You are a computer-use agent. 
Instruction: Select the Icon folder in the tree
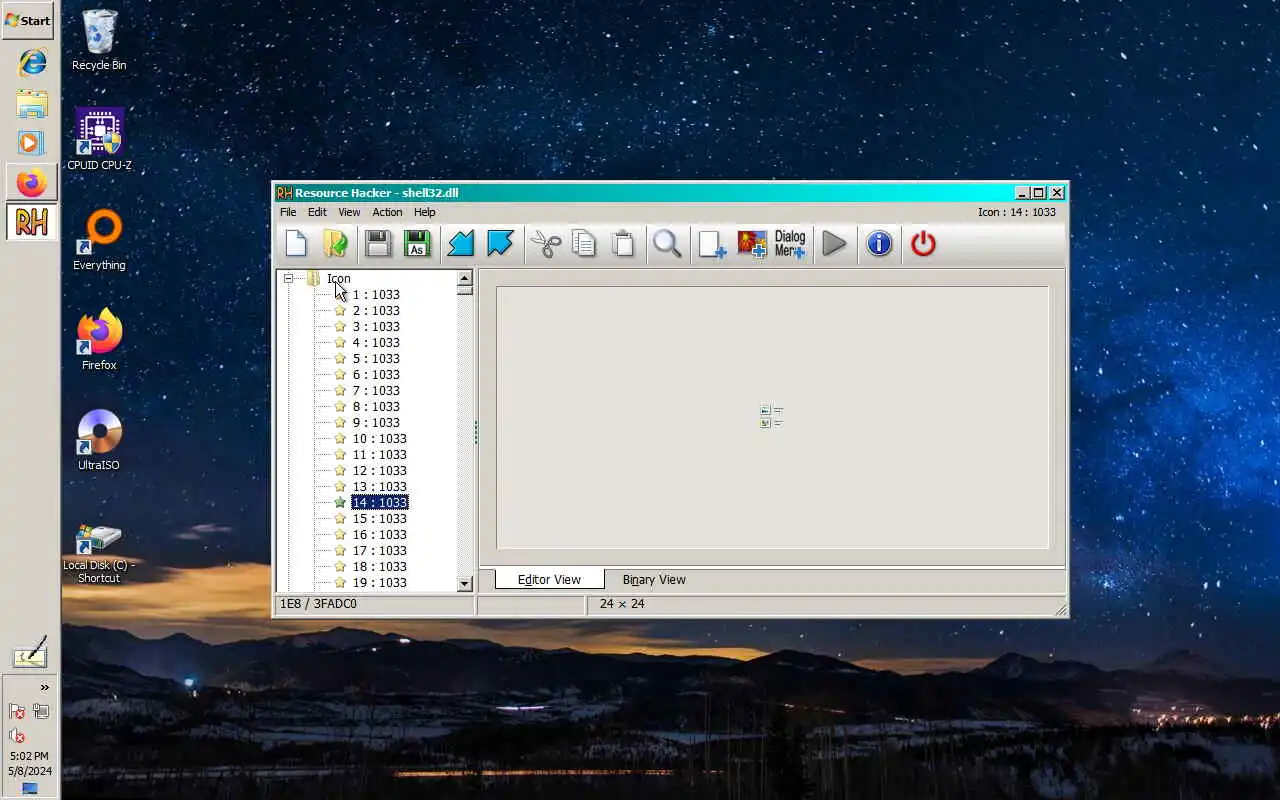click(x=338, y=279)
